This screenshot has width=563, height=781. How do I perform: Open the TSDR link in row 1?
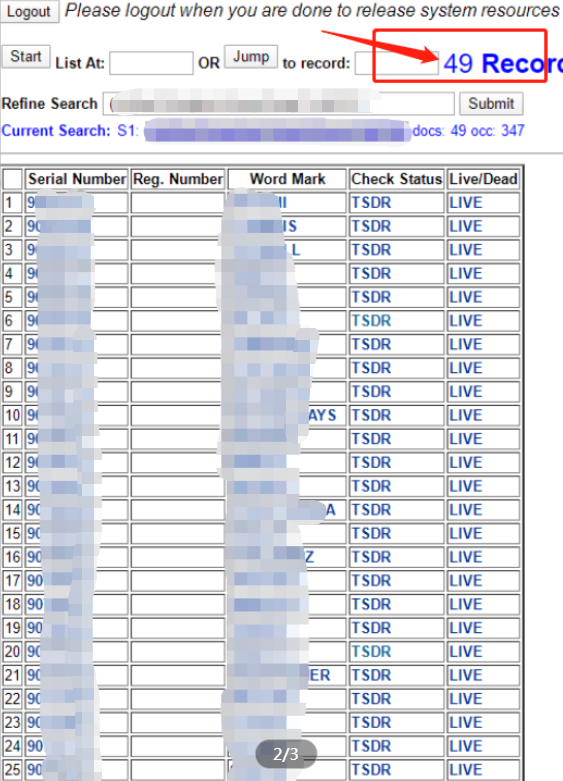[x=371, y=203]
